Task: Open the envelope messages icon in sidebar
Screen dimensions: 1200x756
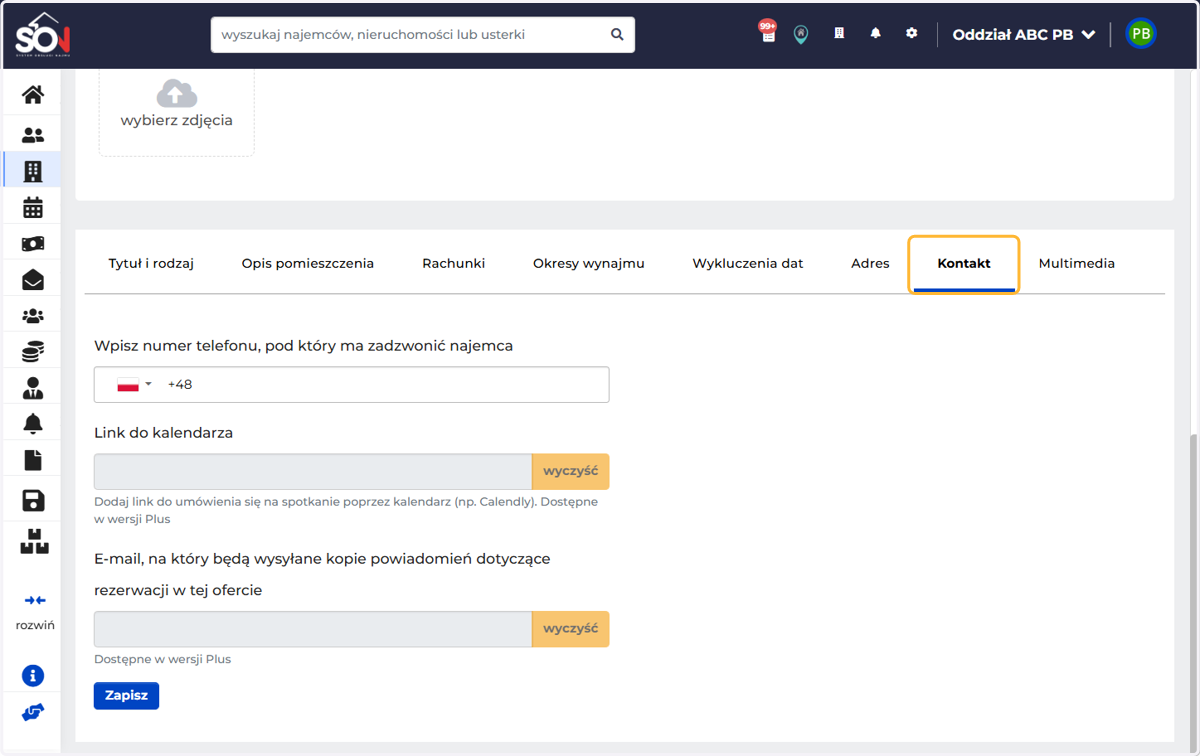Action: [33, 280]
